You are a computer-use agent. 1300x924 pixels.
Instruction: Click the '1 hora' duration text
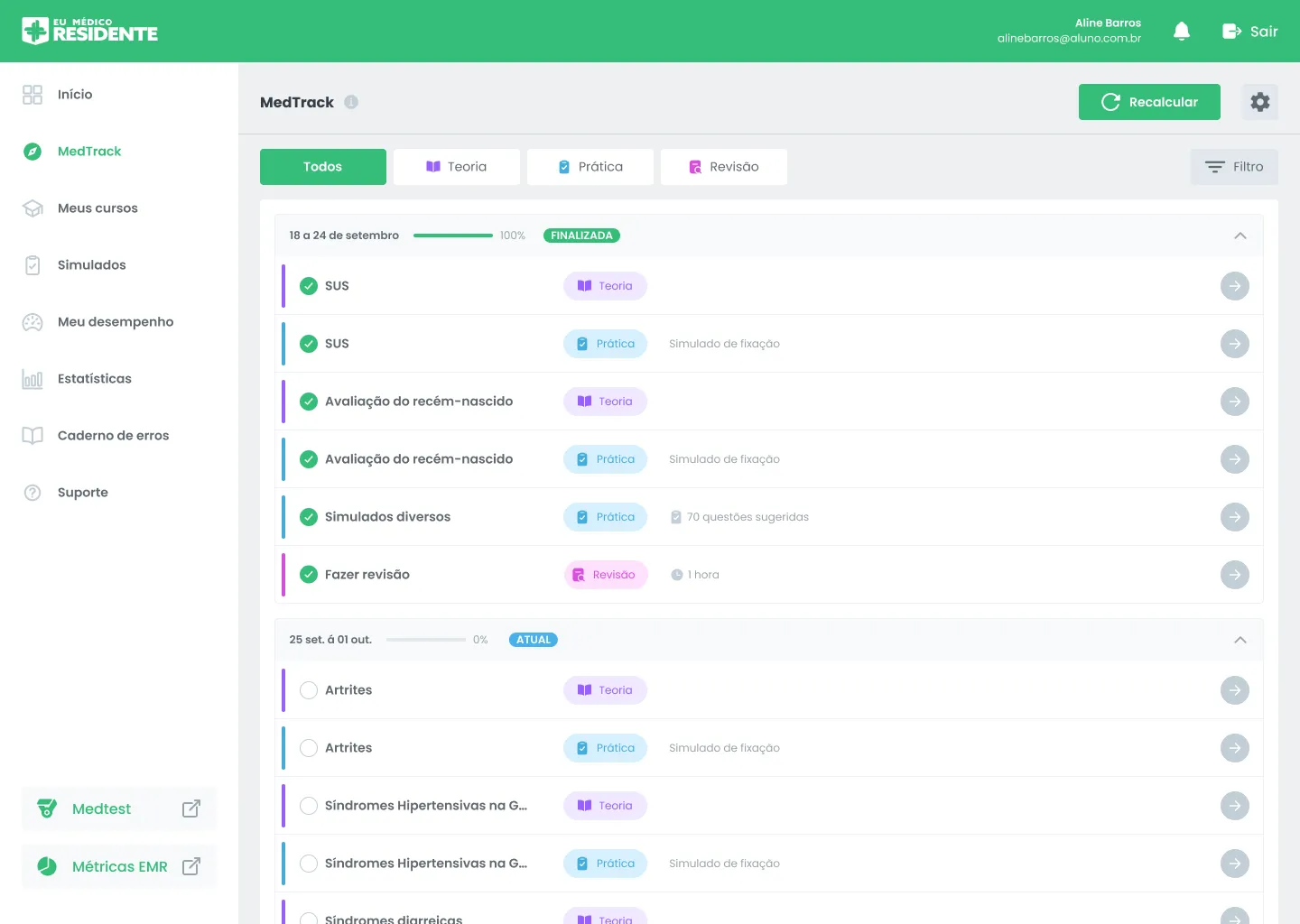pyautogui.click(x=703, y=575)
